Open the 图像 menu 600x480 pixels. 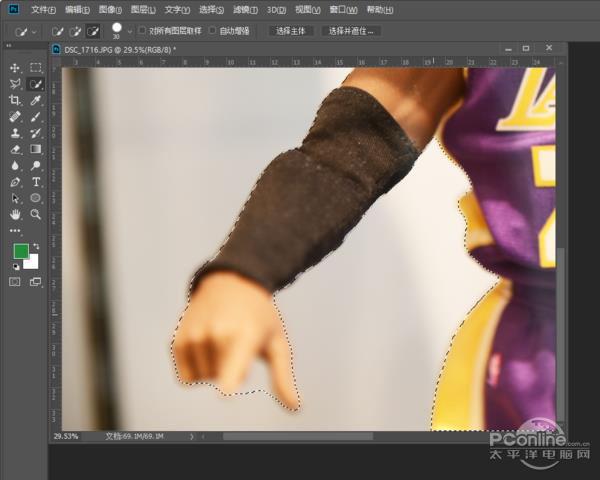click(108, 9)
